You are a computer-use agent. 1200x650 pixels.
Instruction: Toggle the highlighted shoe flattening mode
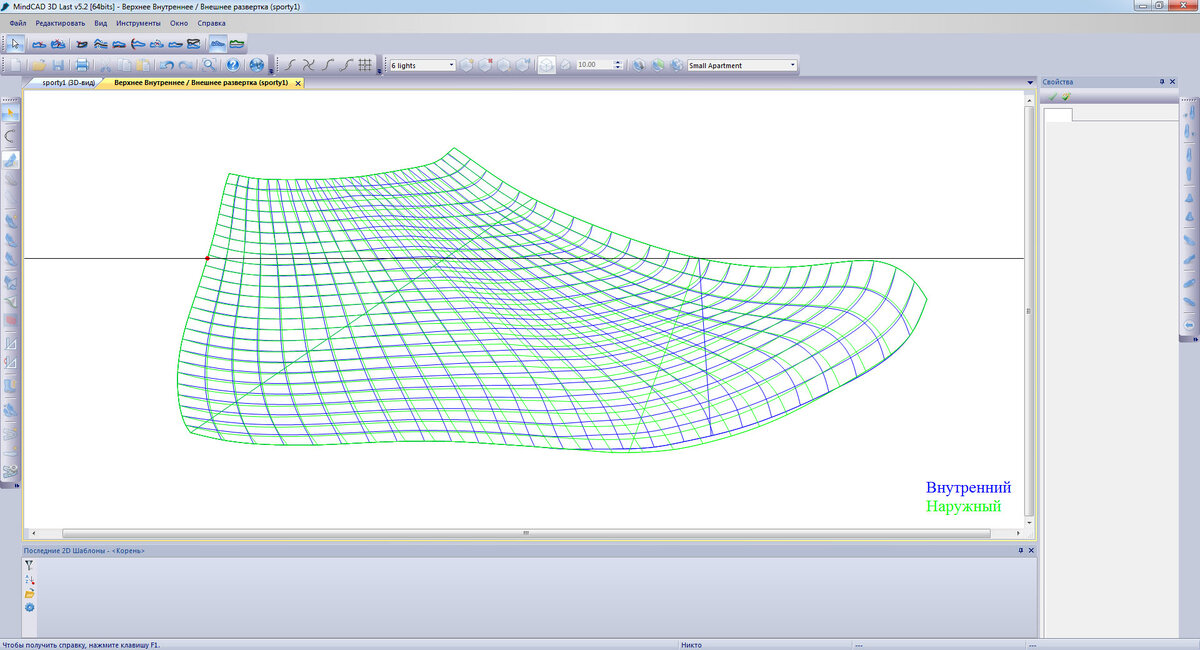pos(217,43)
